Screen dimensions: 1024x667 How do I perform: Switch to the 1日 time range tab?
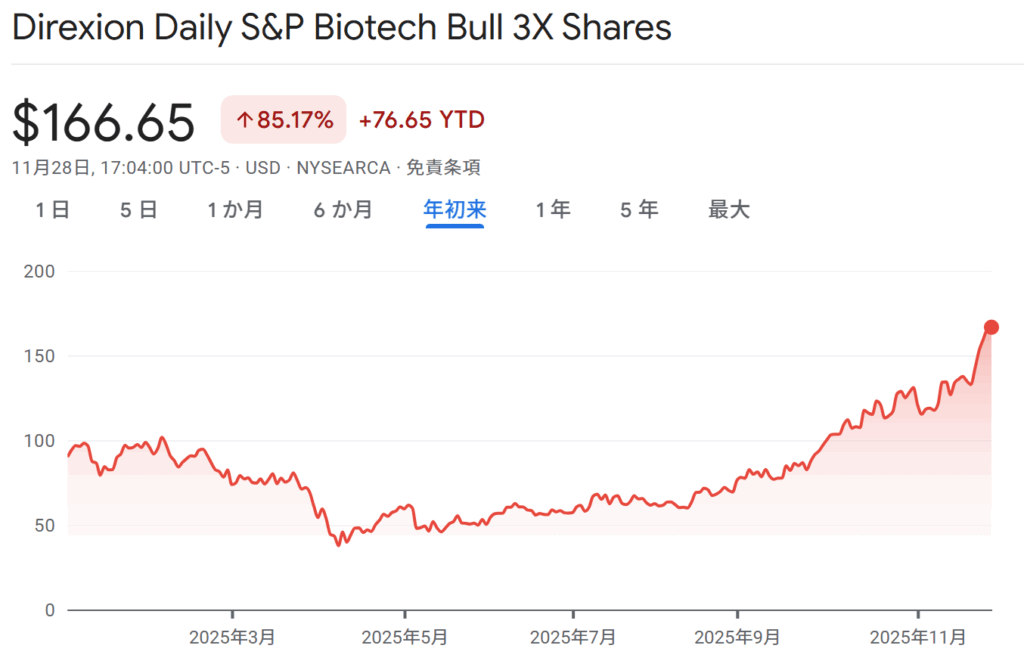pos(52,210)
